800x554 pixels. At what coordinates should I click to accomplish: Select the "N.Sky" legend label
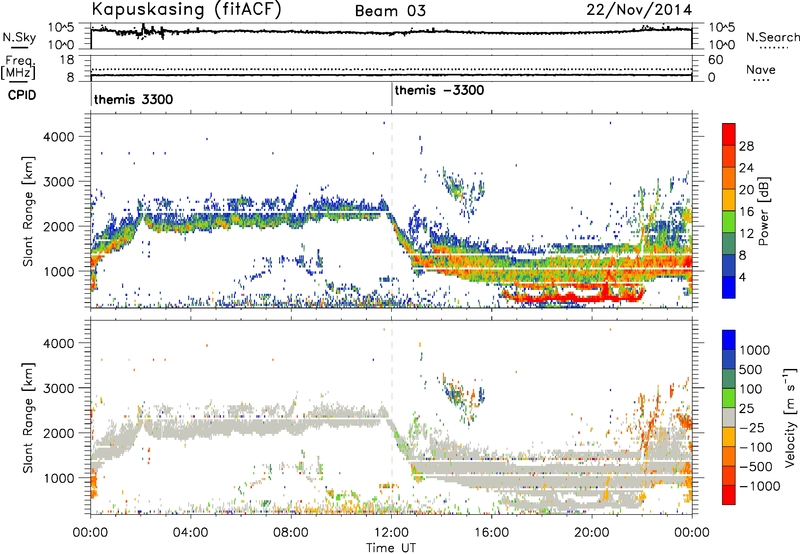[x=19, y=37]
